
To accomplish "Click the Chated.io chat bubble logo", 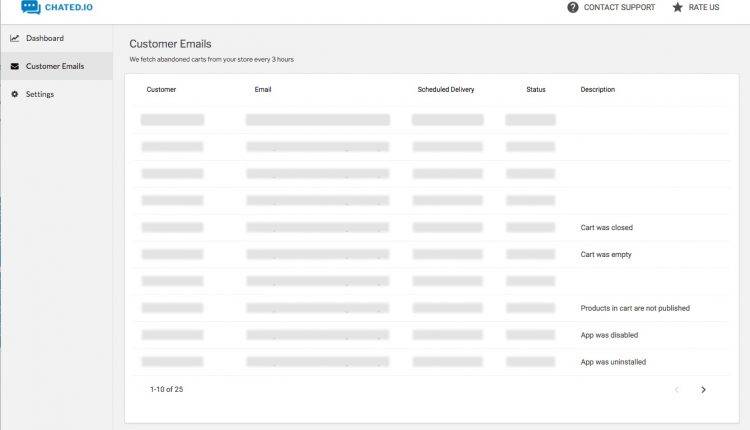I will 30,8.
